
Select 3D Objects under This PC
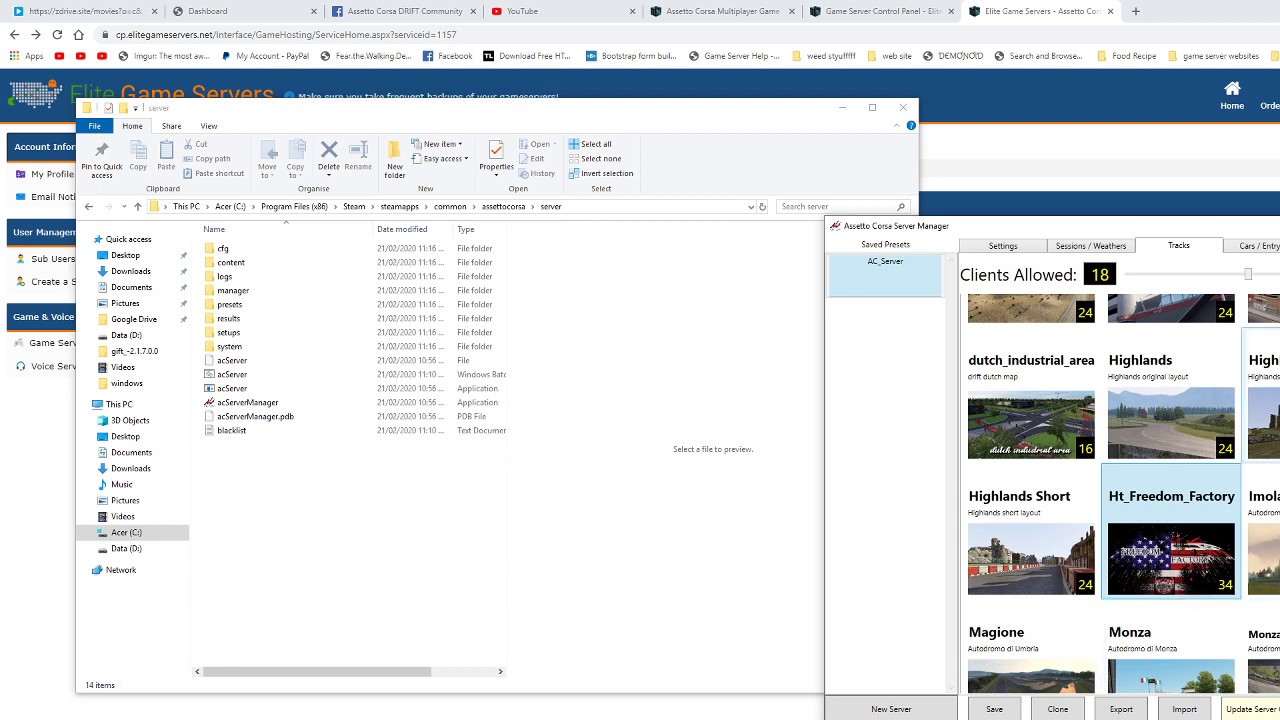tap(130, 420)
